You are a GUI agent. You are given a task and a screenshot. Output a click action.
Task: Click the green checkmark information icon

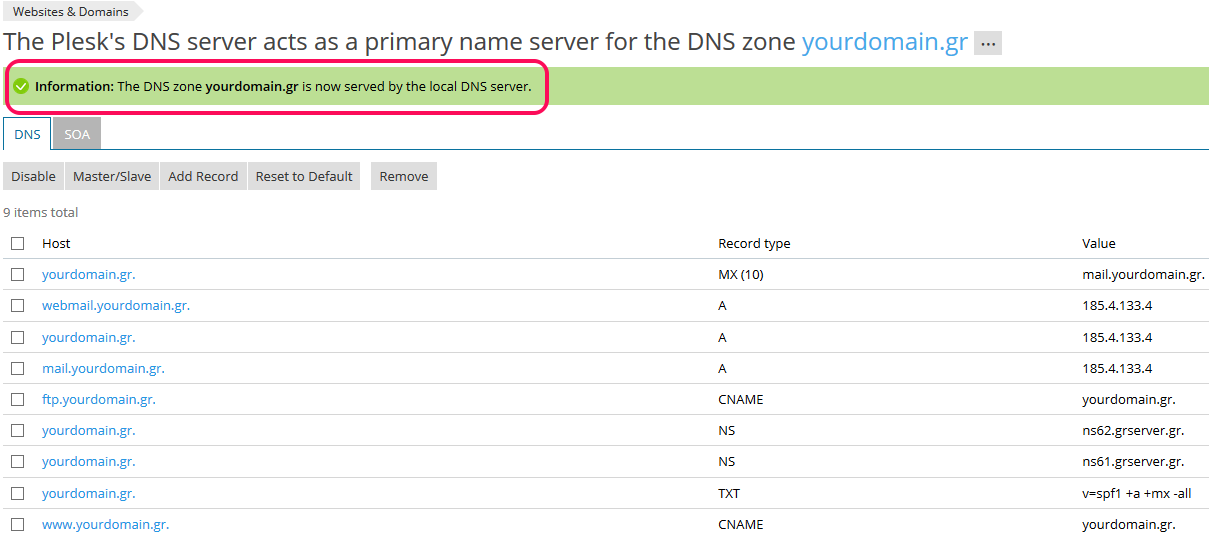[21, 86]
